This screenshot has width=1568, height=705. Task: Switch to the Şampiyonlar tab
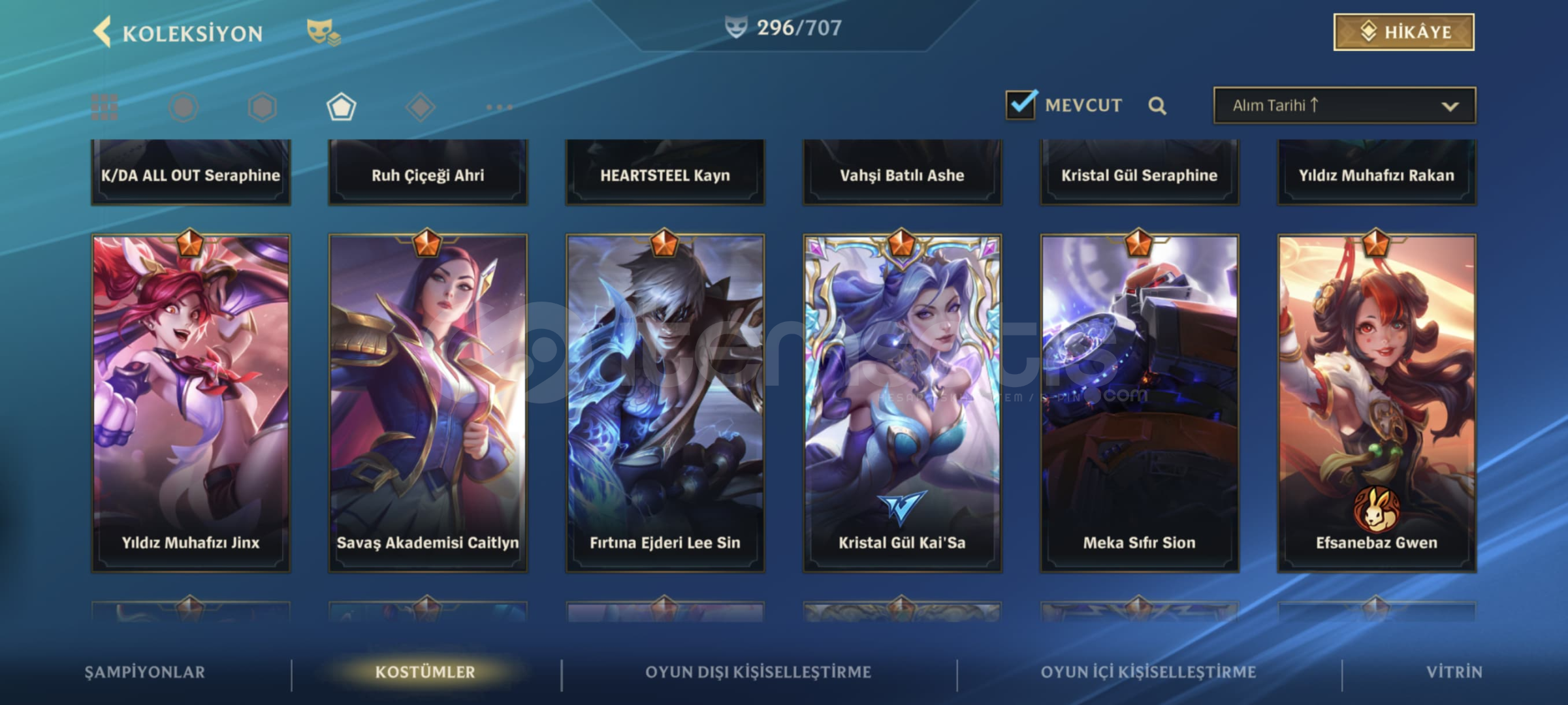145,672
